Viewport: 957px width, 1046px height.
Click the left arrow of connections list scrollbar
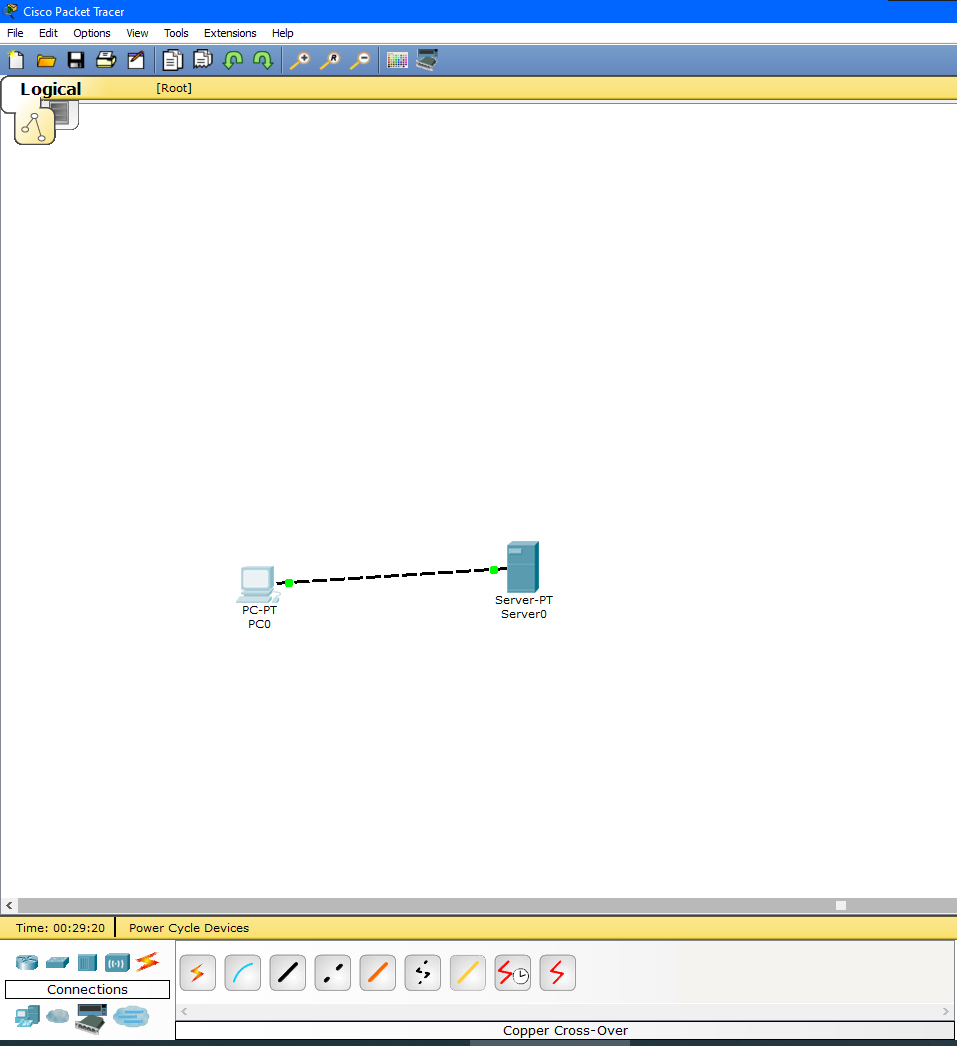(x=184, y=1011)
